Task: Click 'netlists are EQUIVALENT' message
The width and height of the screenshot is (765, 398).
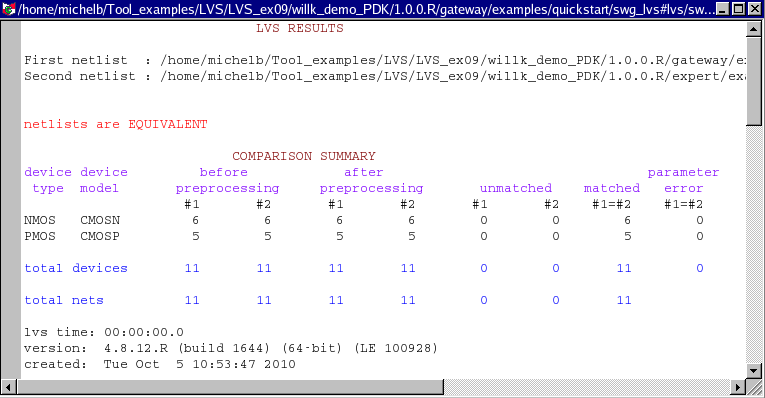Action: (116, 124)
